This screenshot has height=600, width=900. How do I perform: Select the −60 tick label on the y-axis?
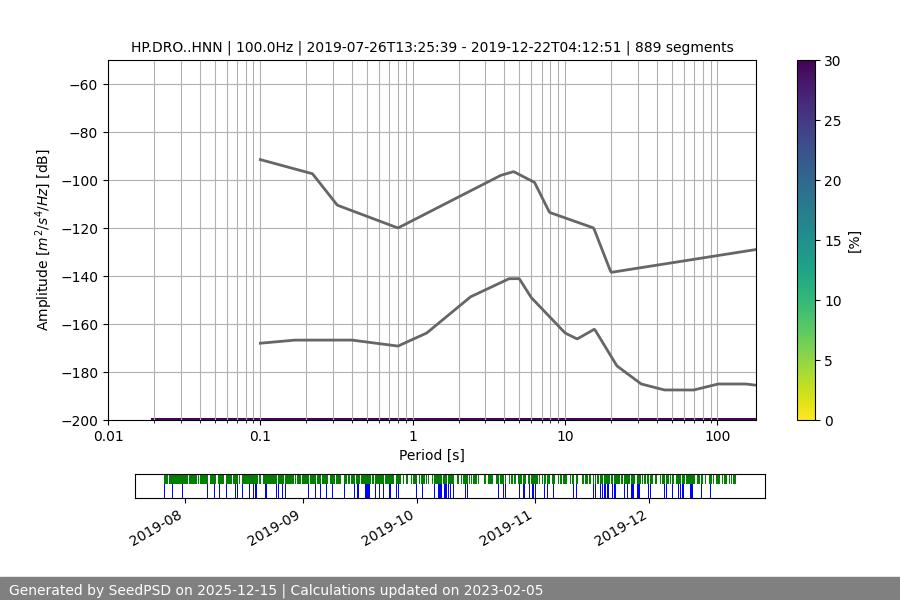point(81,84)
